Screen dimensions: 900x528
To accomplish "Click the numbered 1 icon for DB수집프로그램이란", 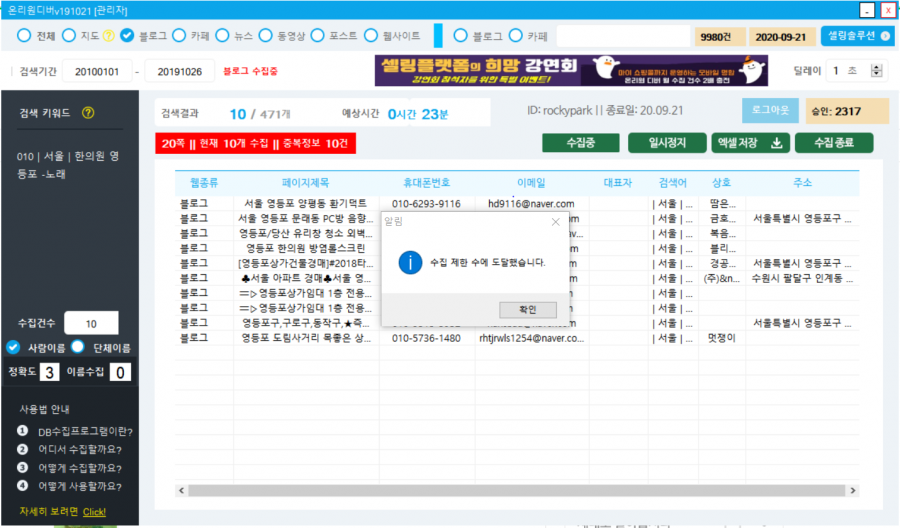I will pyautogui.click(x=22, y=431).
